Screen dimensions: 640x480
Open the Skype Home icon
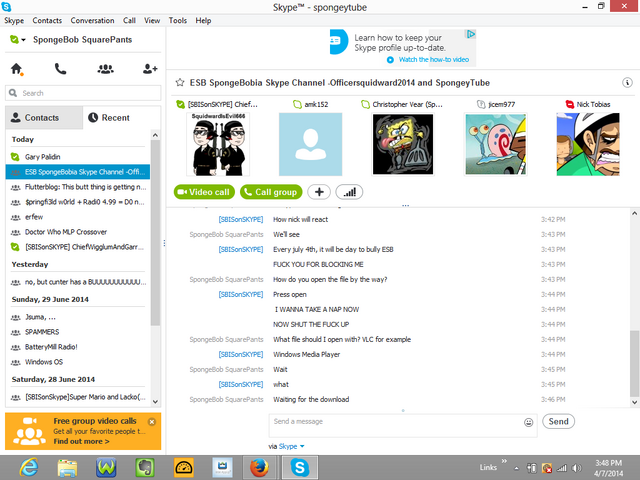[x=17, y=69]
